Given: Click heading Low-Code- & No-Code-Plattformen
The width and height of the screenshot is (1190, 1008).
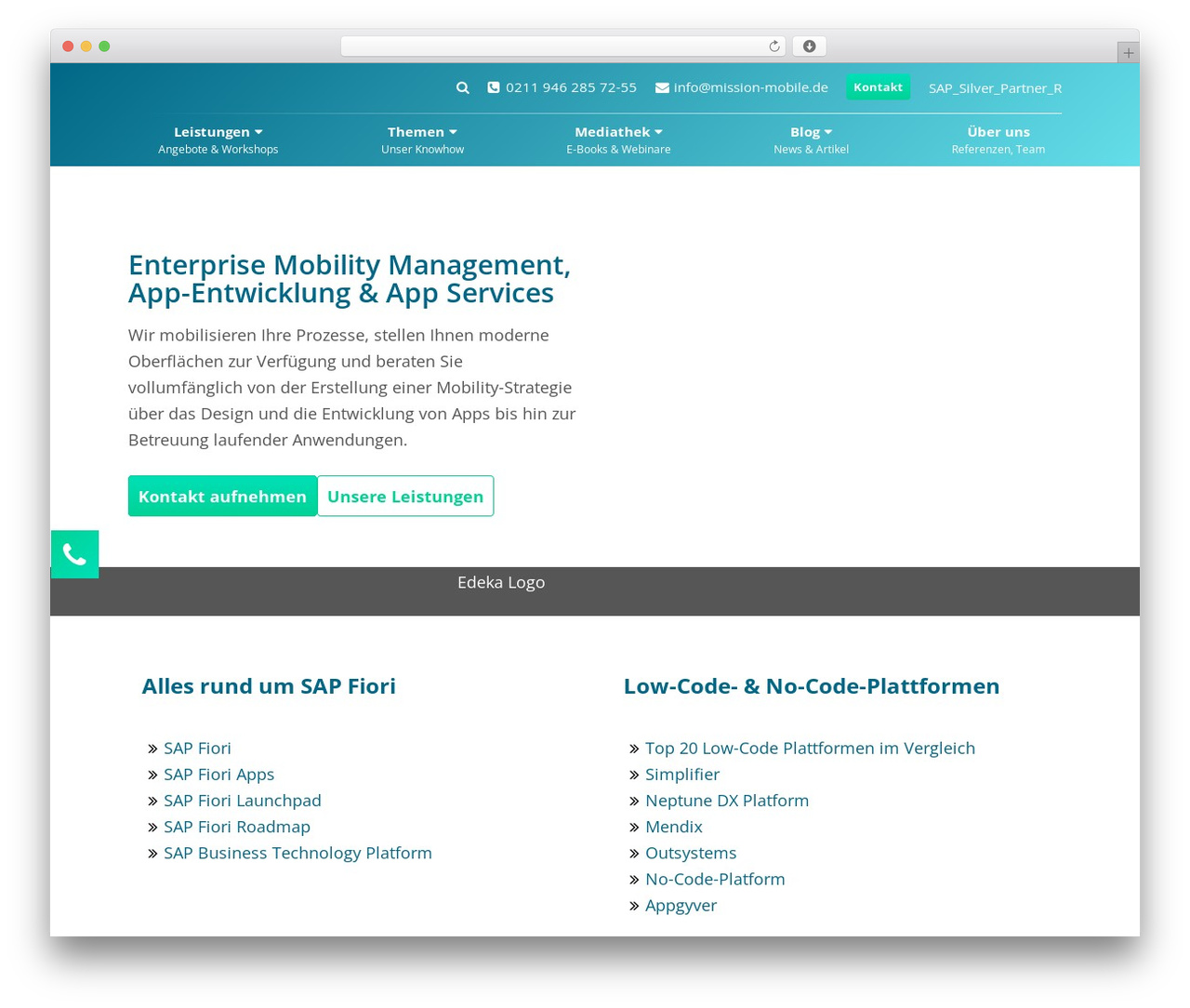Looking at the screenshot, I should pos(812,686).
